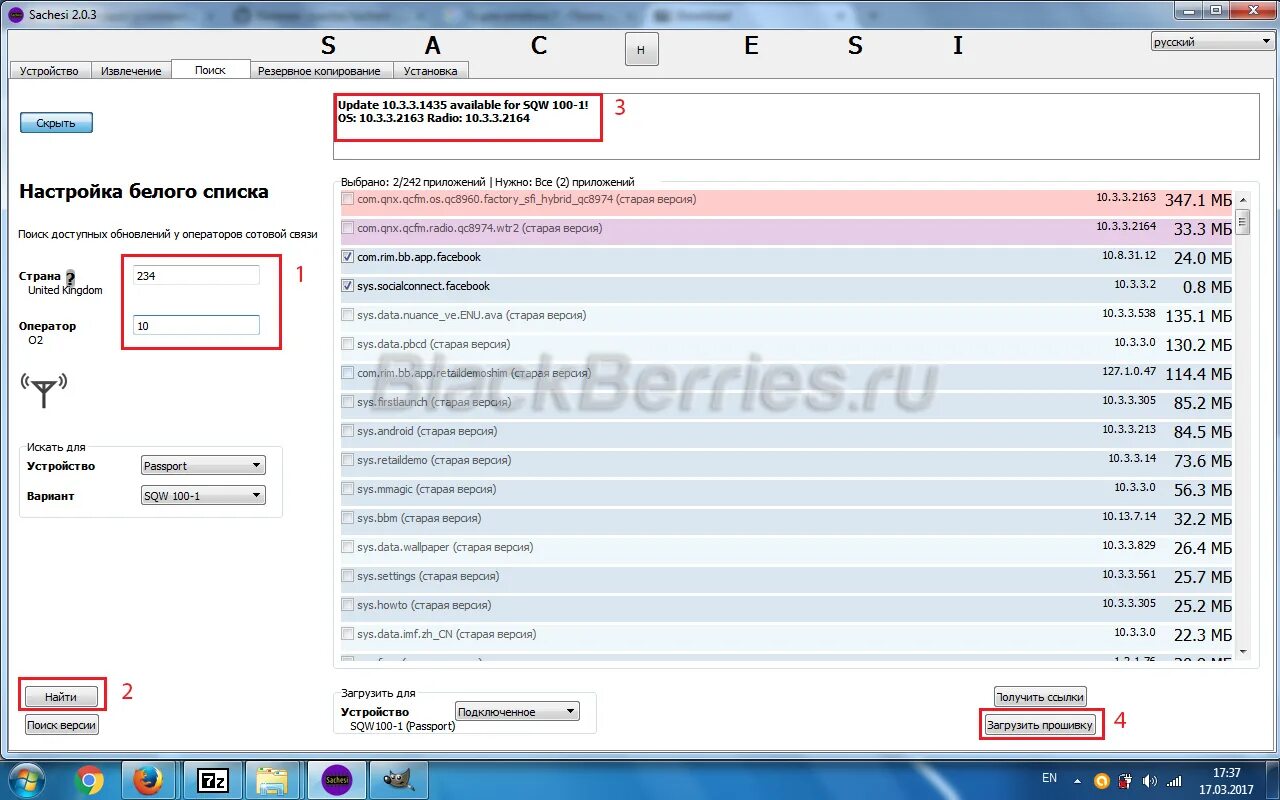The width and height of the screenshot is (1280, 800).
Task: Toggle checkbox for sys.bbm
Action: tap(347, 518)
